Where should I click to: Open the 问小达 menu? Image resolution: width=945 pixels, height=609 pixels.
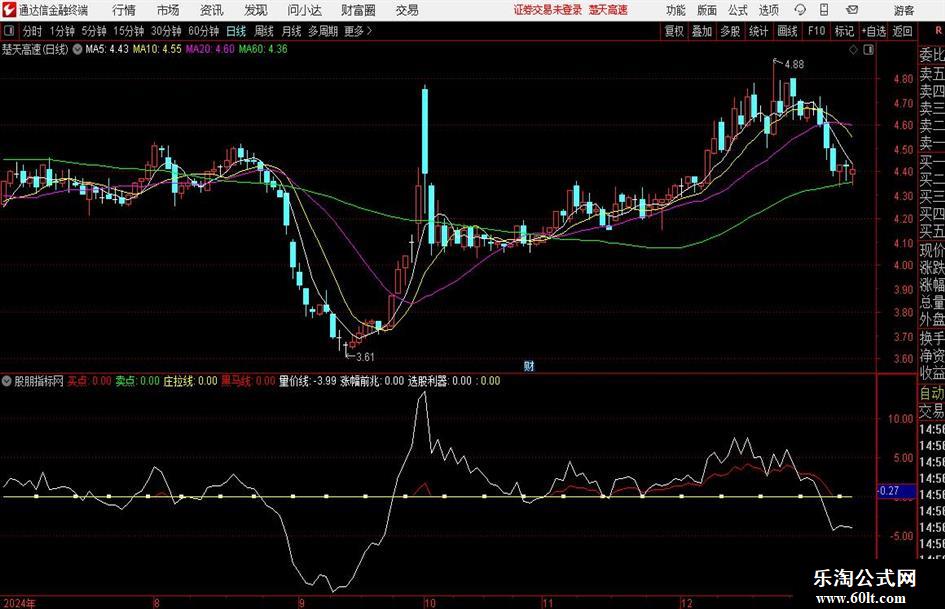click(304, 10)
